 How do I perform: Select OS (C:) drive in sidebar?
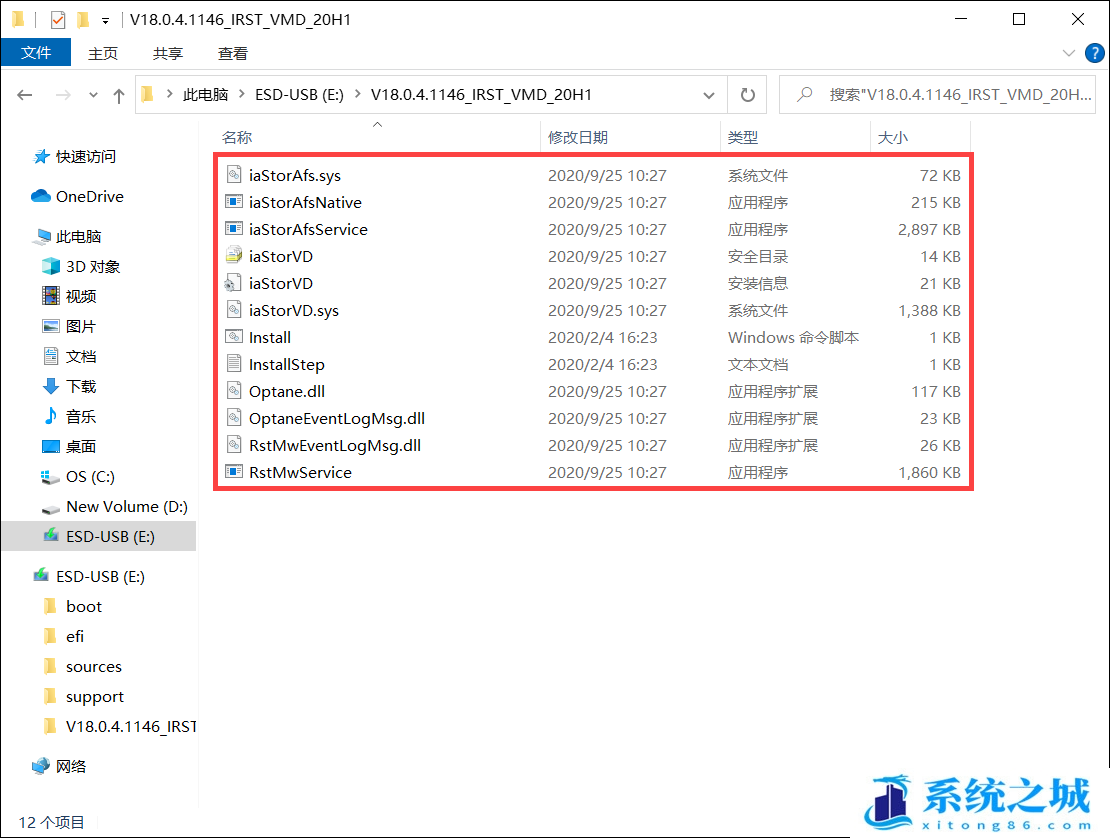tap(78, 476)
